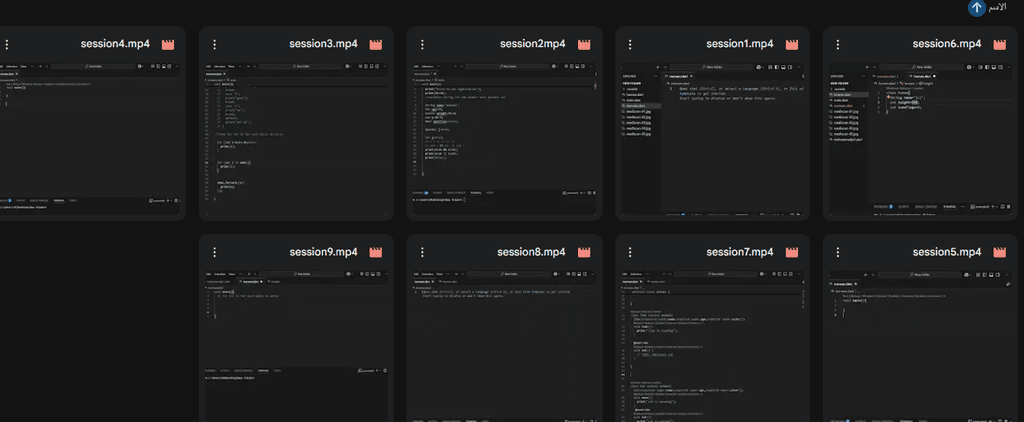The height and width of the screenshot is (422, 1024).
Task: Click the video file icon of session4.mp4
Action: point(168,44)
